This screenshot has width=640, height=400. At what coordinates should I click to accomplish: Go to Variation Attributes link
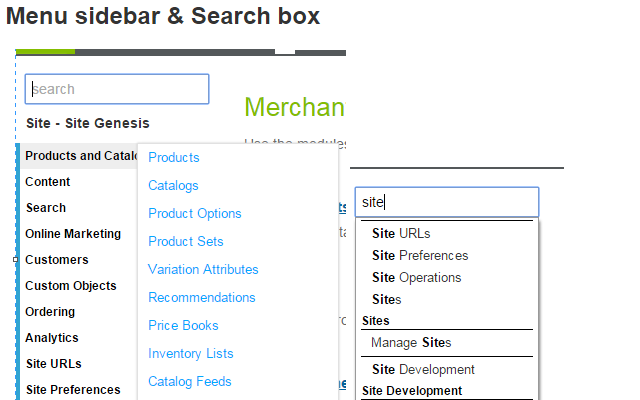203,269
